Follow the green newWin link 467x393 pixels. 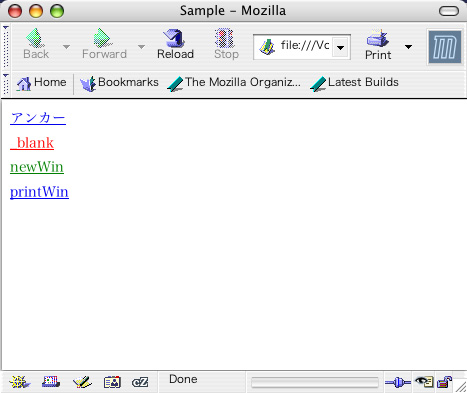pos(37,167)
